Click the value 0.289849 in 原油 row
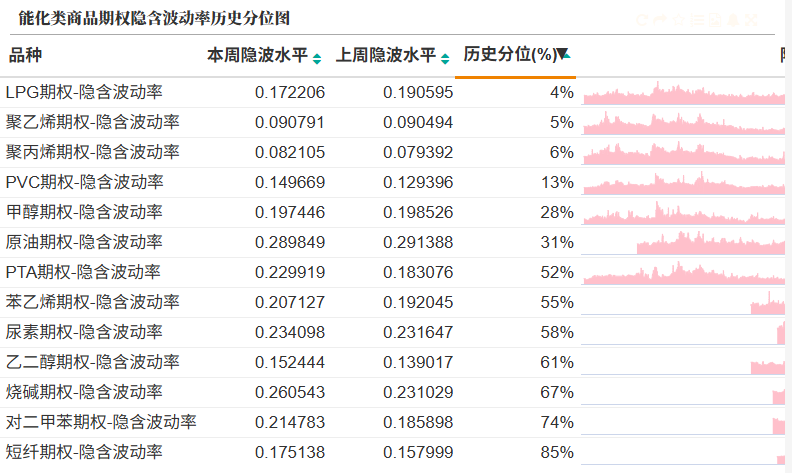 pos(290,242)
